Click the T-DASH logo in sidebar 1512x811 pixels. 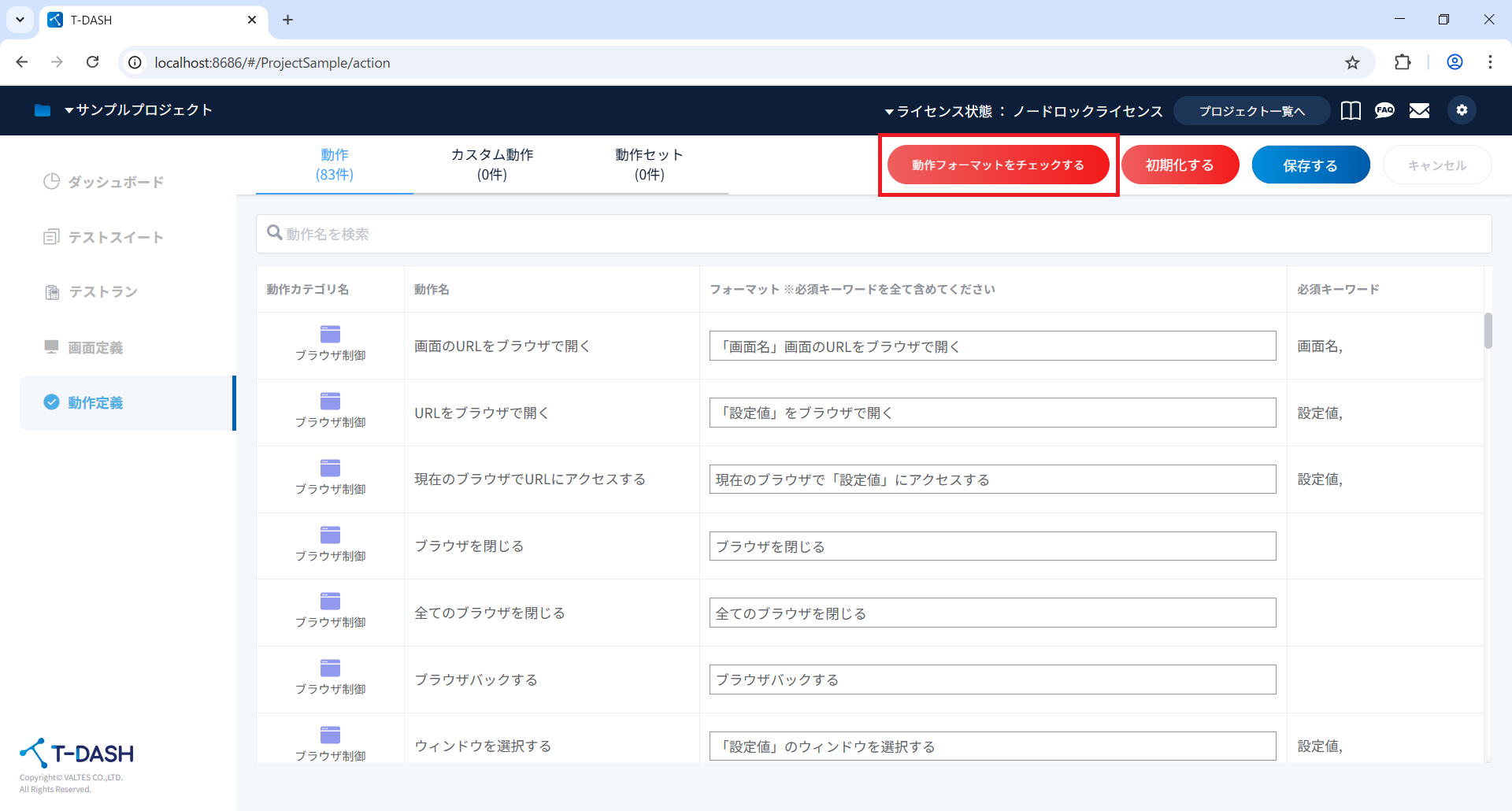(77, 754)
